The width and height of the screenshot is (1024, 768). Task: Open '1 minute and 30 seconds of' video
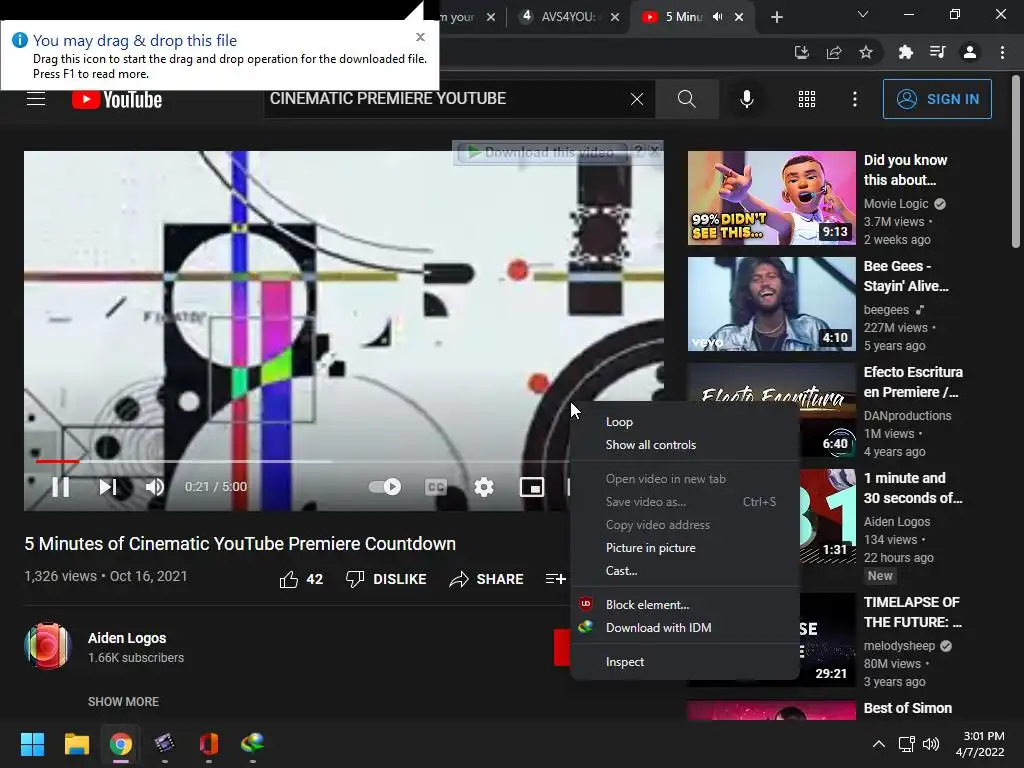point(913,488)
